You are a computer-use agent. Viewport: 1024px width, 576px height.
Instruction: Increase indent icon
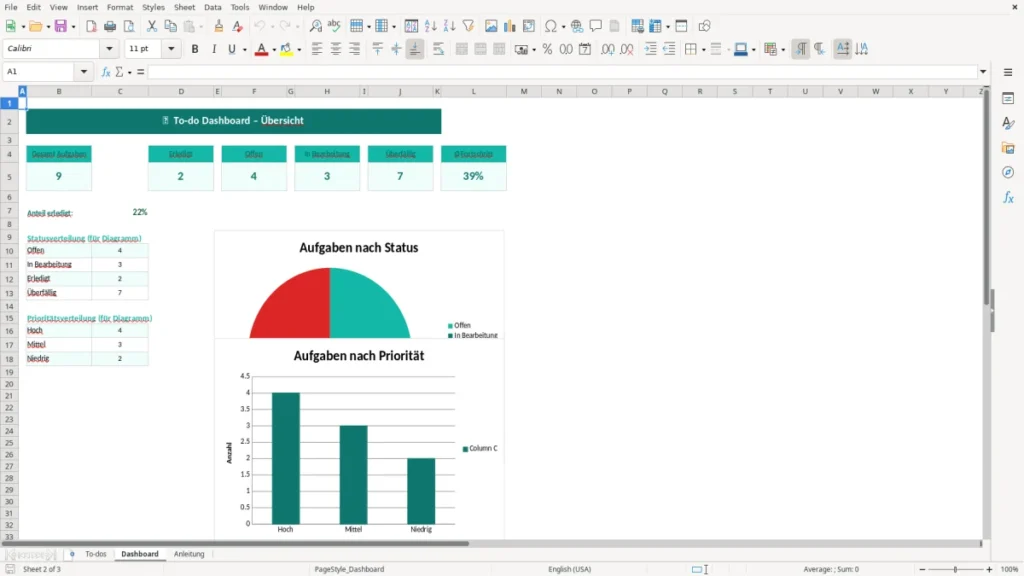[650, 49]
